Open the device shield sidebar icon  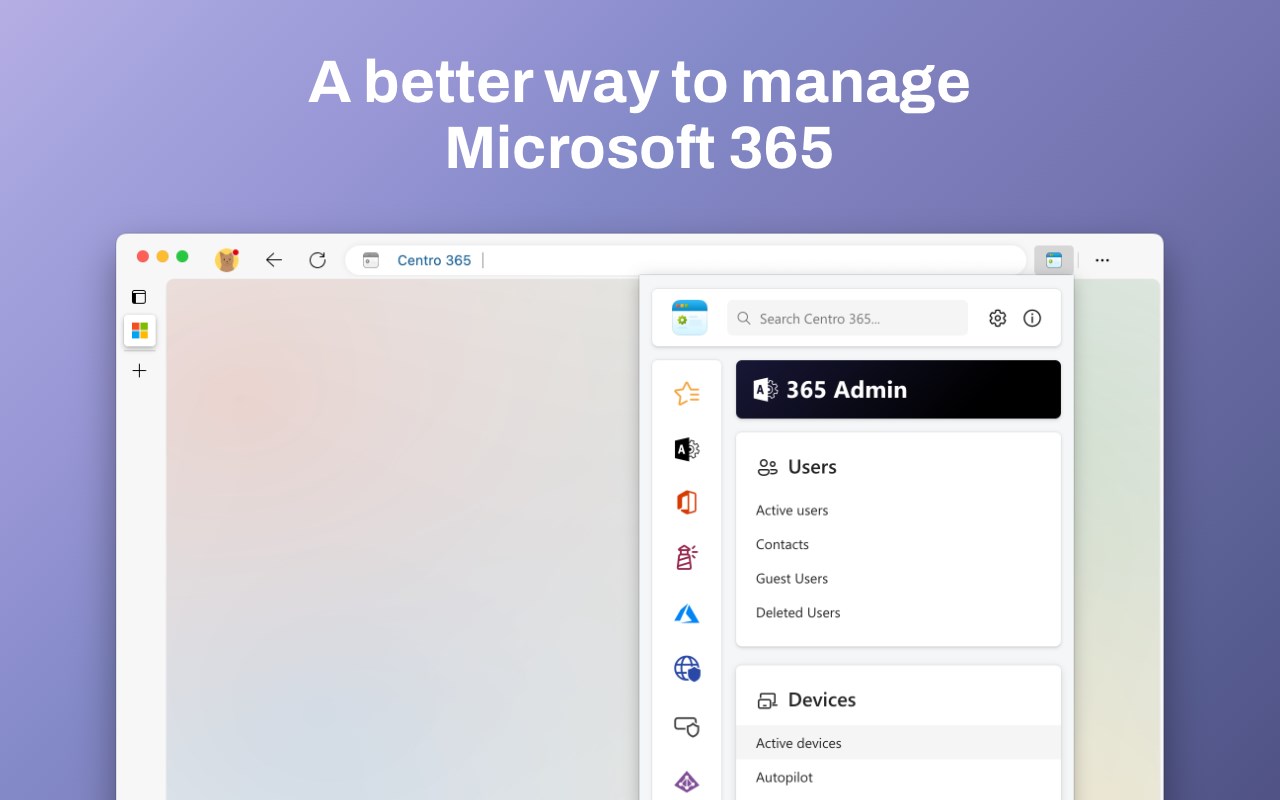pos(687,726)
